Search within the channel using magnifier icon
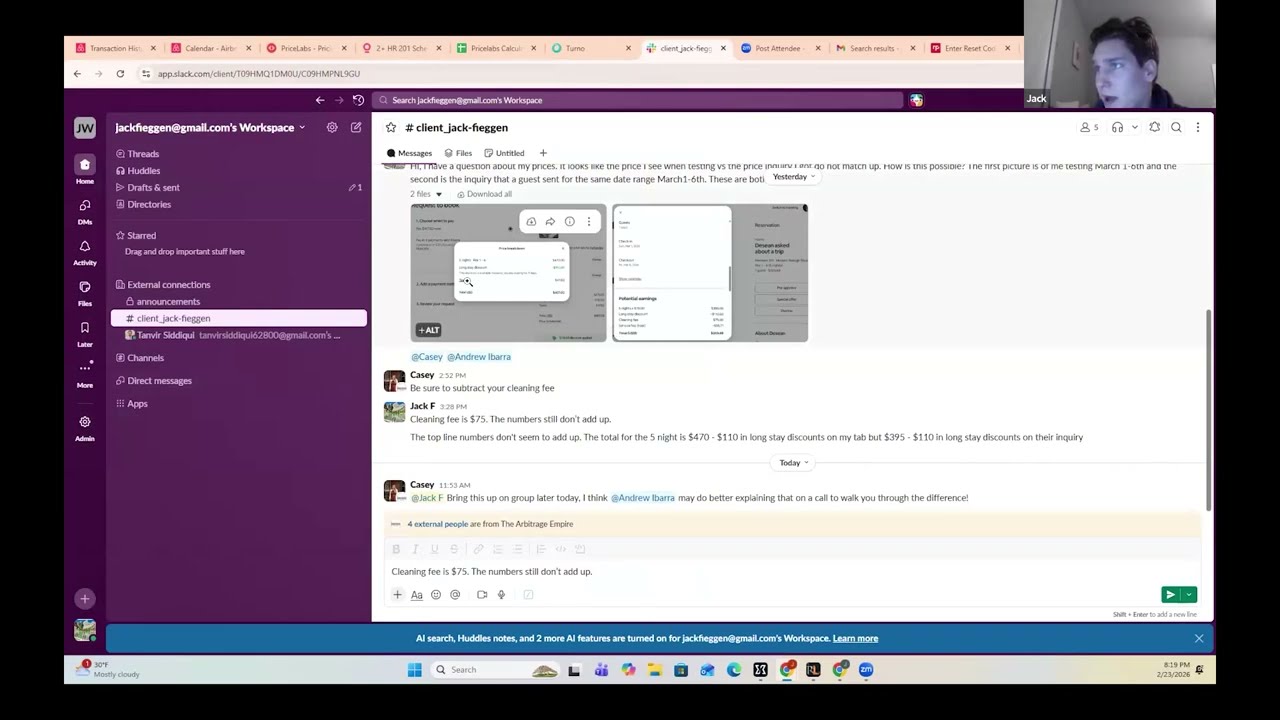 pyautogui.click(x=1176, y=128)
